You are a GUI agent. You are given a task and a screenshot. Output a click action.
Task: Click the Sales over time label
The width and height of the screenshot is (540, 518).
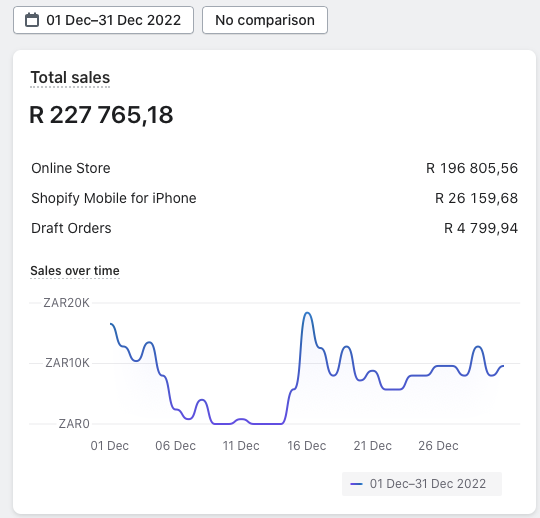[x=75, y=271]
